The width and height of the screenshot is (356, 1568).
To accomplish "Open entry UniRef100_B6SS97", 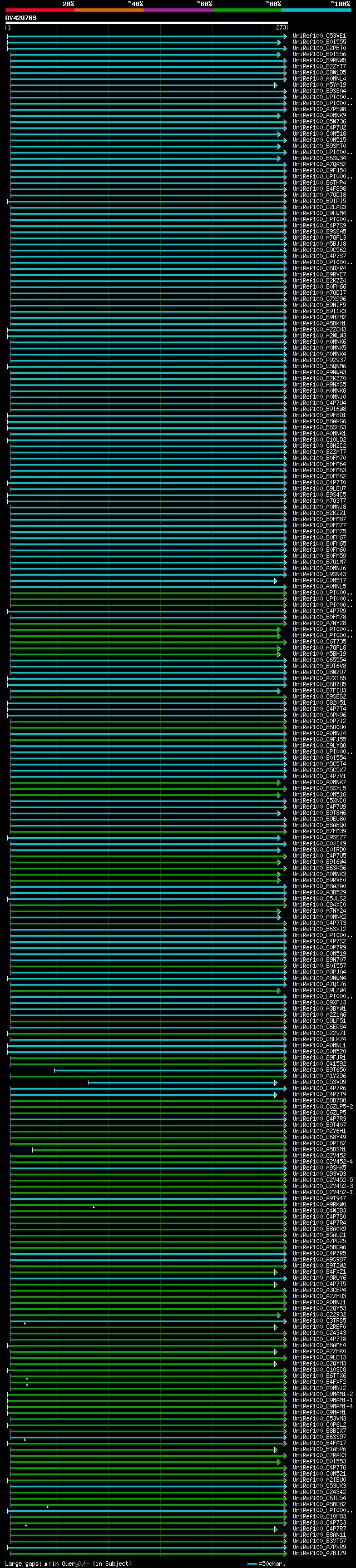I will tap(319, 1437).
